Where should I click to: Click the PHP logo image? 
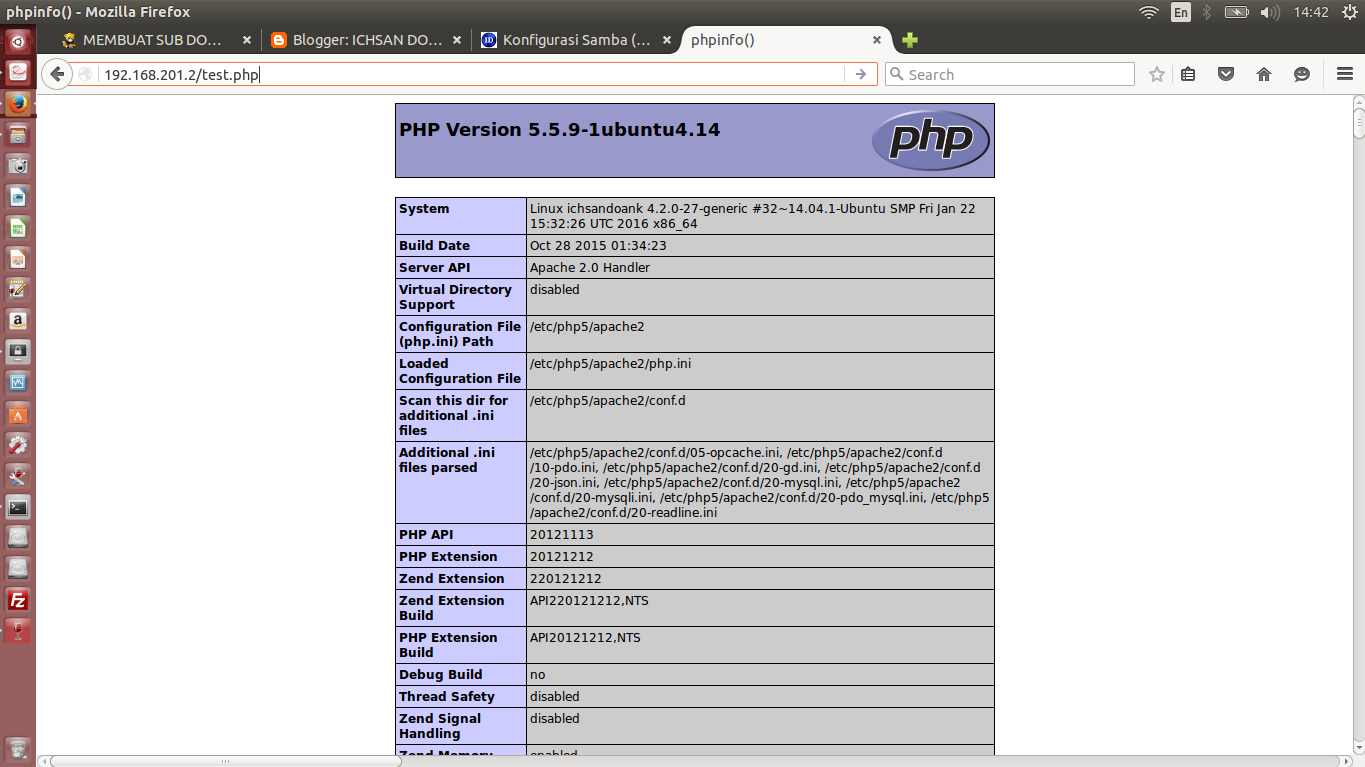tap(931, 140)
